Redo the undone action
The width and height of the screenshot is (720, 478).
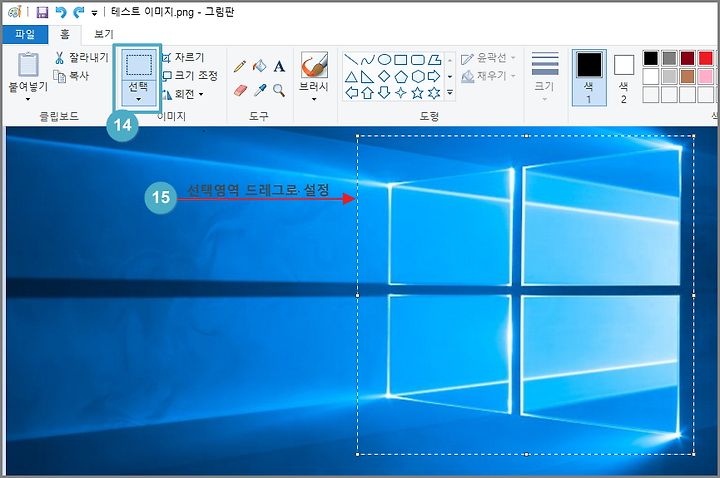[x=79, y=12]
